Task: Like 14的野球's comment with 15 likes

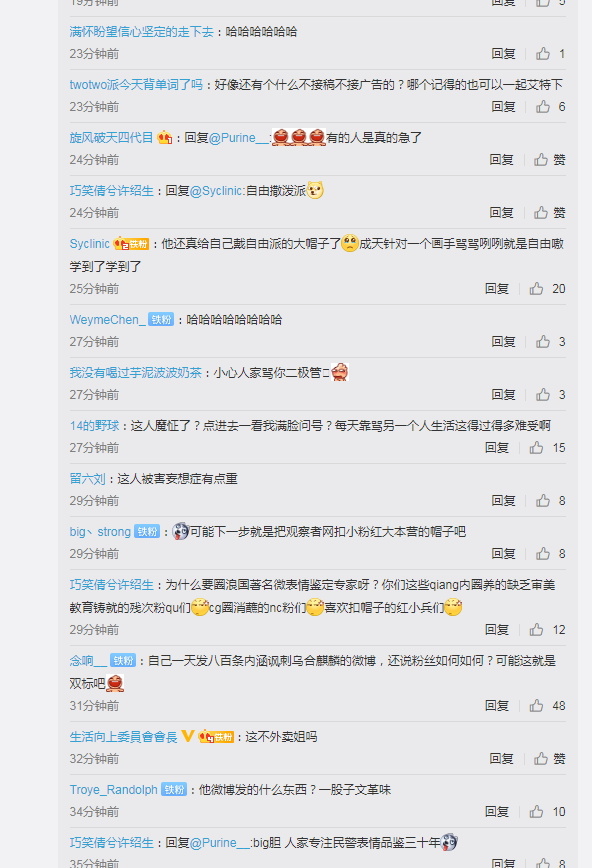Action: click(x=536, y=447)
